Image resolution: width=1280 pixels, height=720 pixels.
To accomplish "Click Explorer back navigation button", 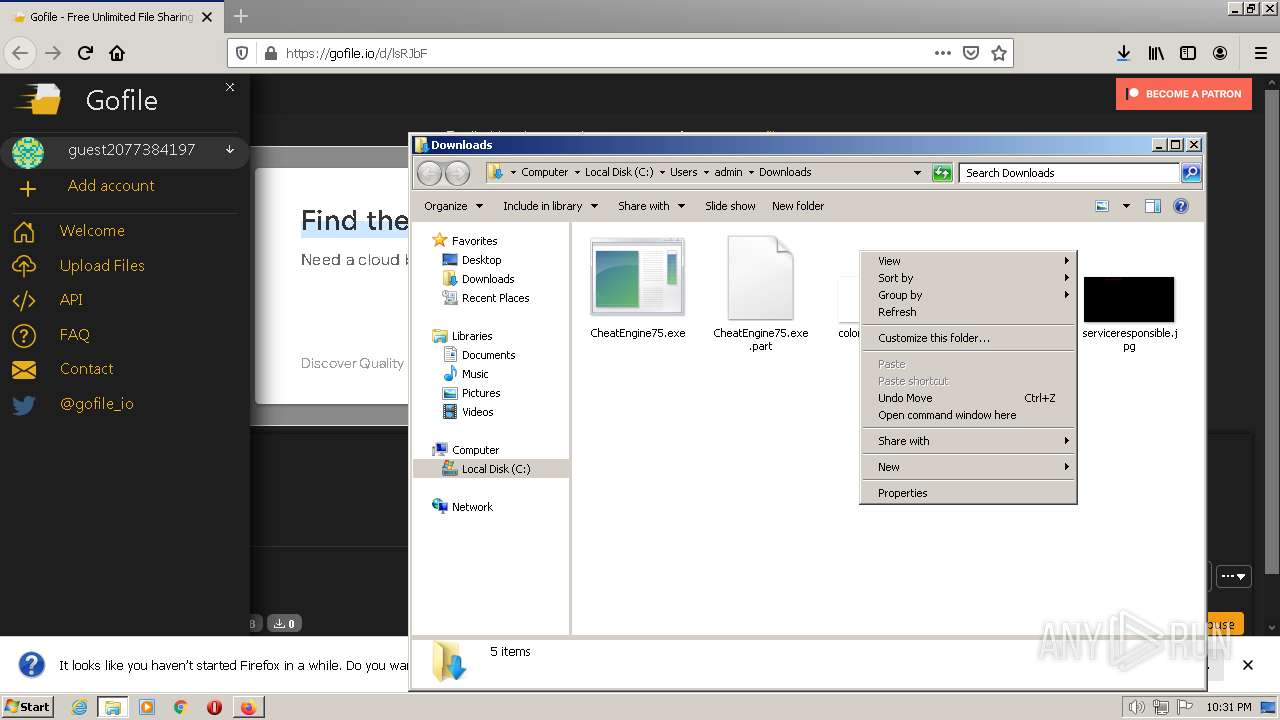I will click(429, 173).
